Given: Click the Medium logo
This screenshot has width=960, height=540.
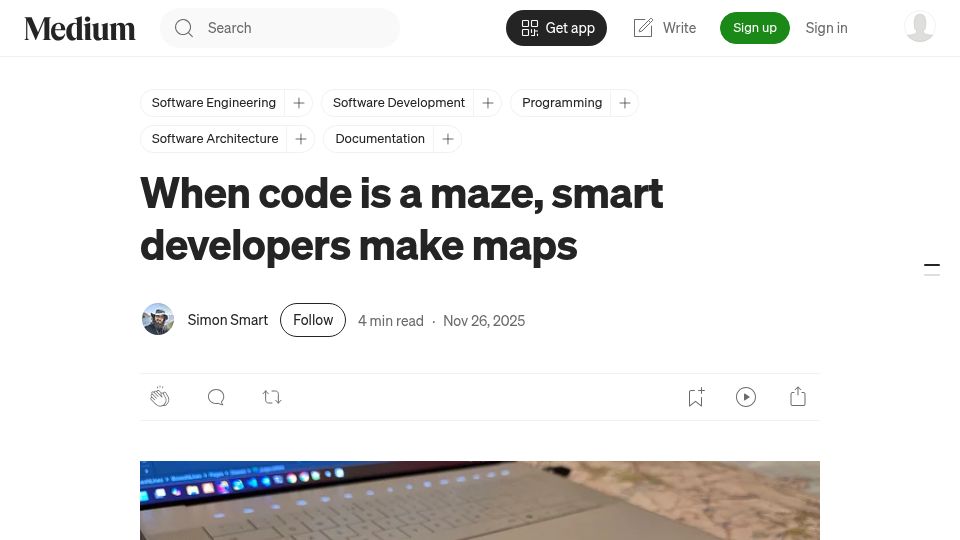Looking at the screenshot, I should tap(80, 28).
